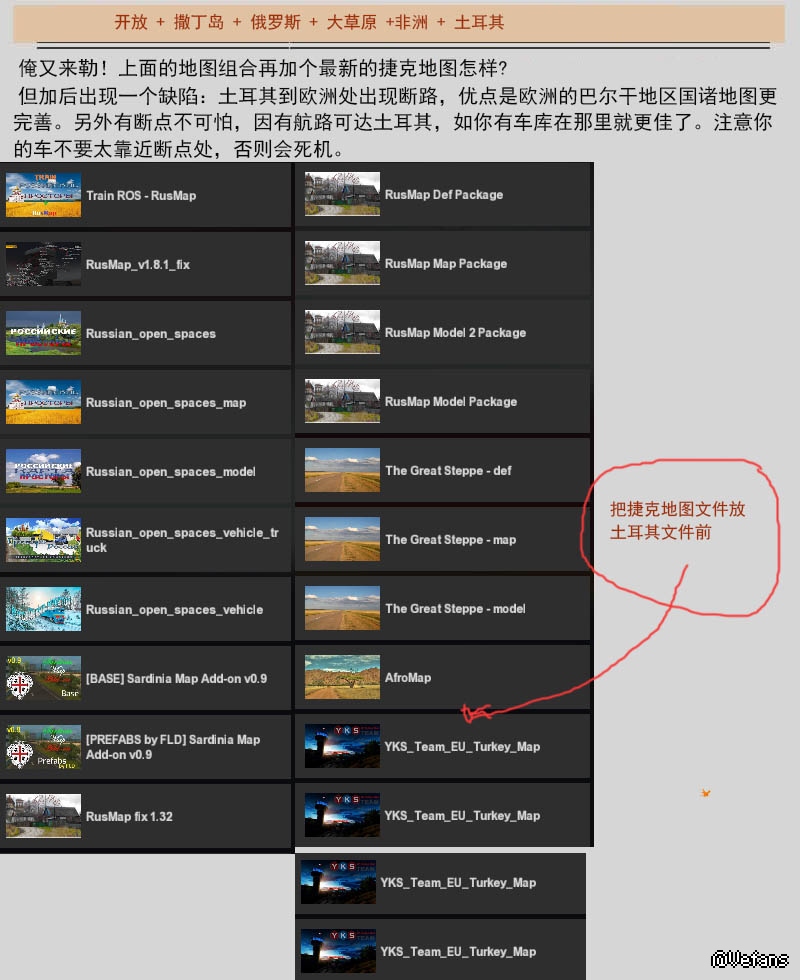Click the Train ROS - RusMap thumbnail icon

[43, 195]
